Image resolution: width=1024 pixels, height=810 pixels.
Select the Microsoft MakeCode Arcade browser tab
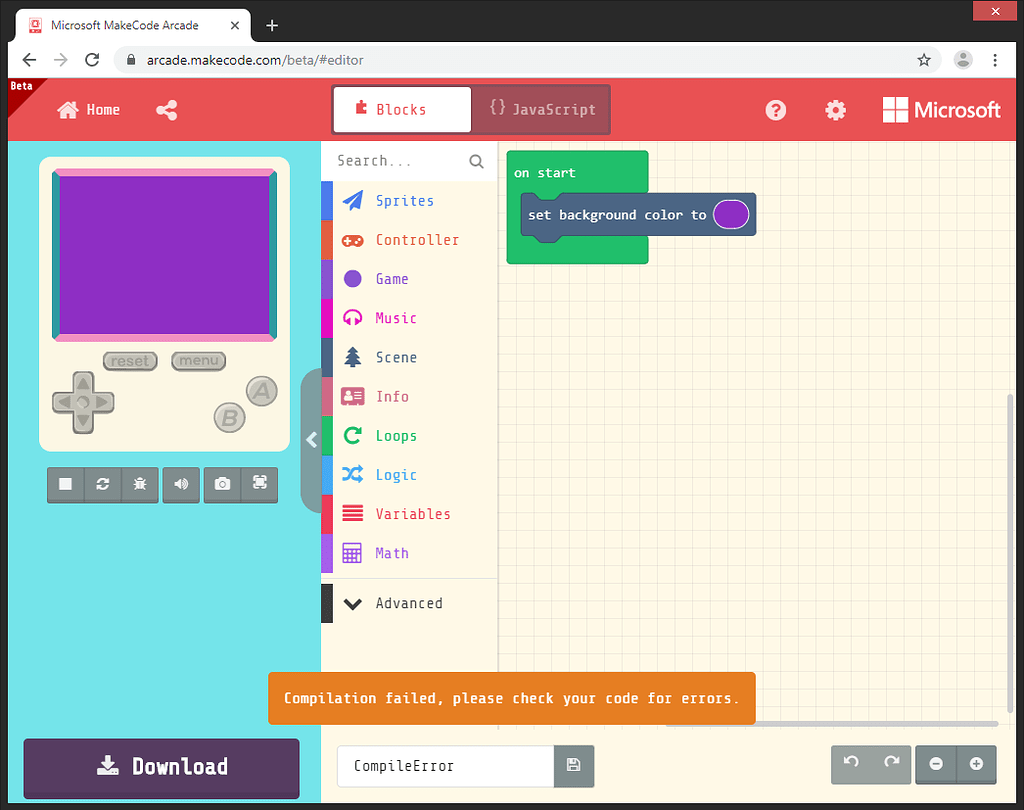pos(133,25)
